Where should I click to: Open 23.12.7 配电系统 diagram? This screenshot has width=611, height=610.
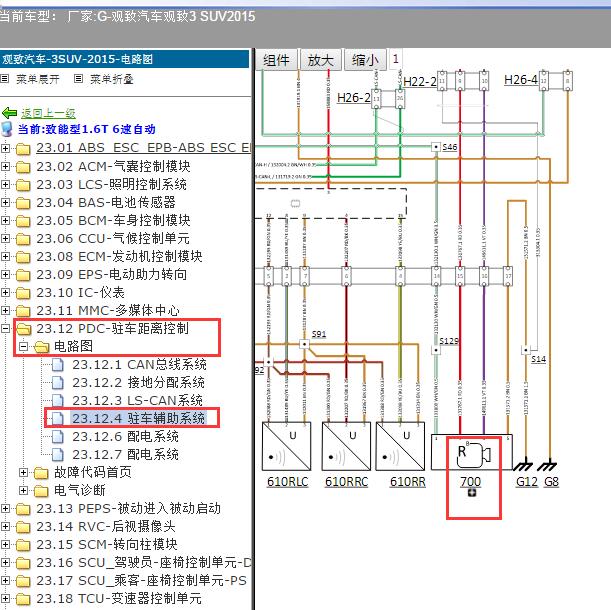click(125, 454)
